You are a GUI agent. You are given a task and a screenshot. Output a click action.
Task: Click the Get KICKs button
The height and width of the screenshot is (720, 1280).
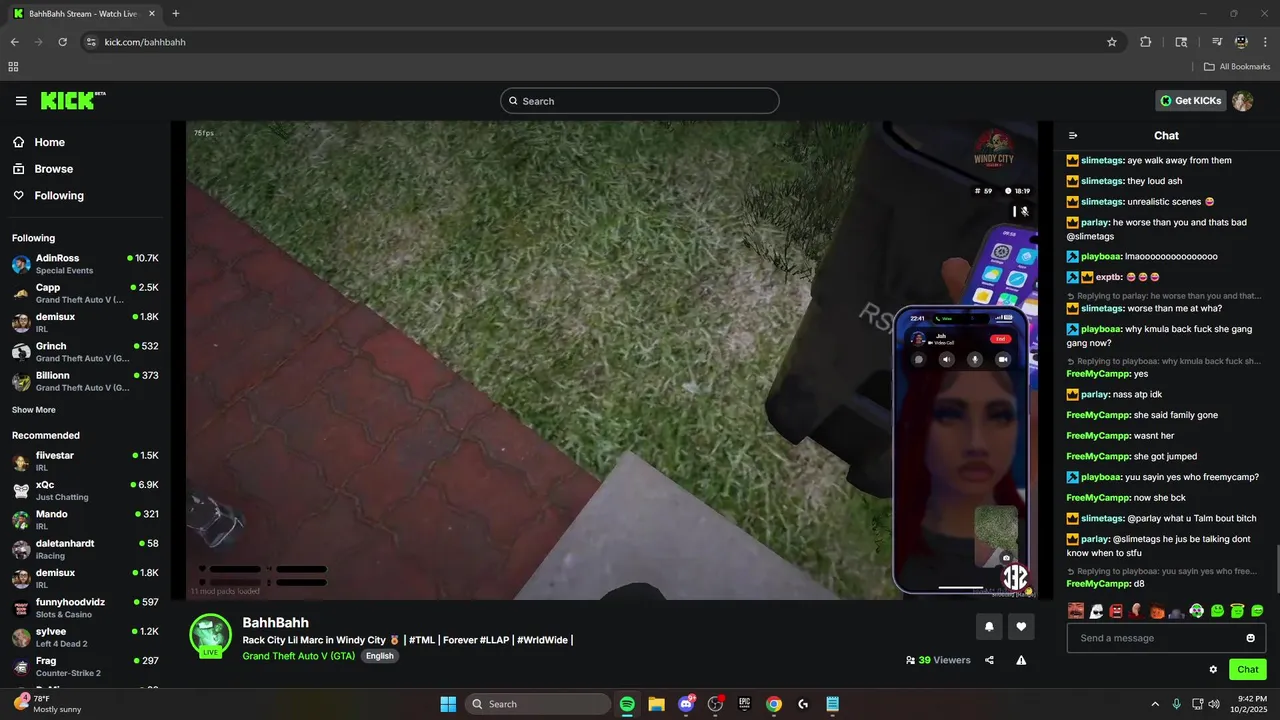tap(1191, 101)
